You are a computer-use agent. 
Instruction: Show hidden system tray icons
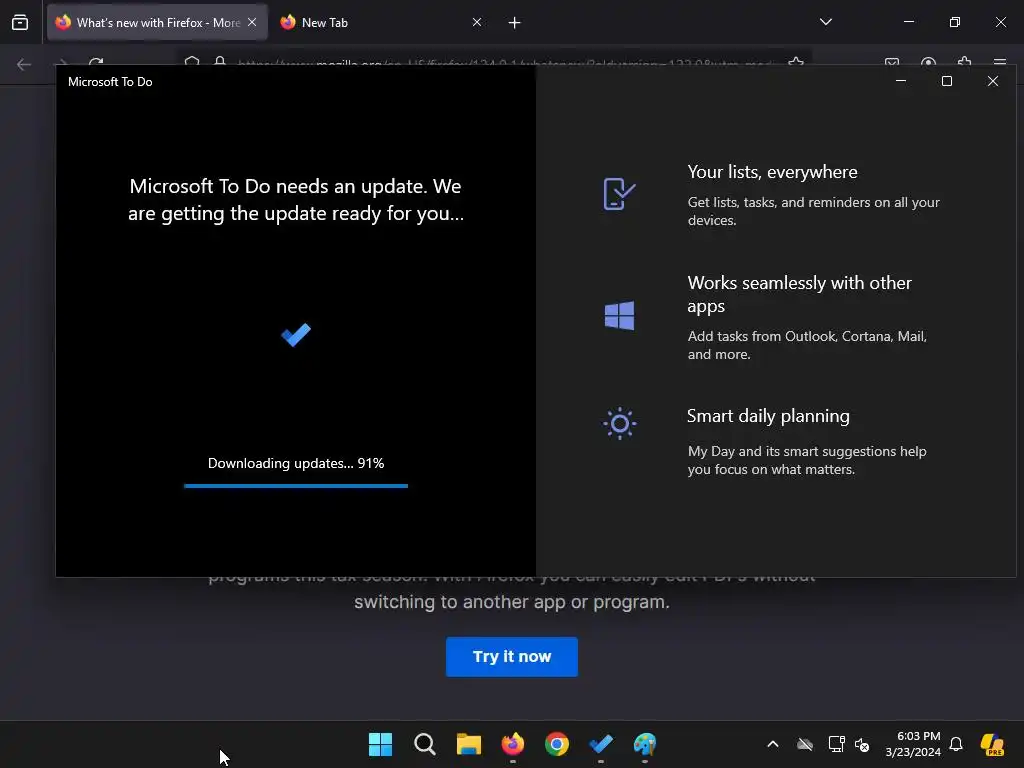773,744
